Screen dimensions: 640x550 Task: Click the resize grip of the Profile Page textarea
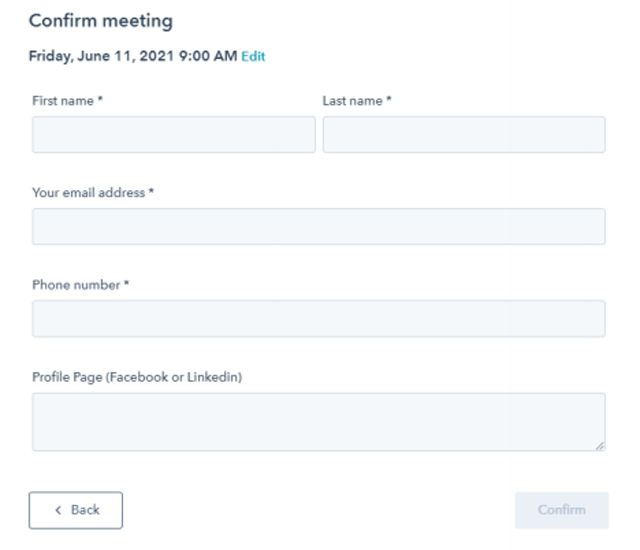click(600, 446)
